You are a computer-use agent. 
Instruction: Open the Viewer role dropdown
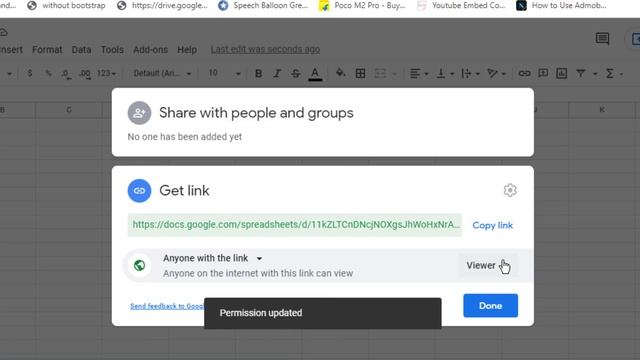click(488, 265)
